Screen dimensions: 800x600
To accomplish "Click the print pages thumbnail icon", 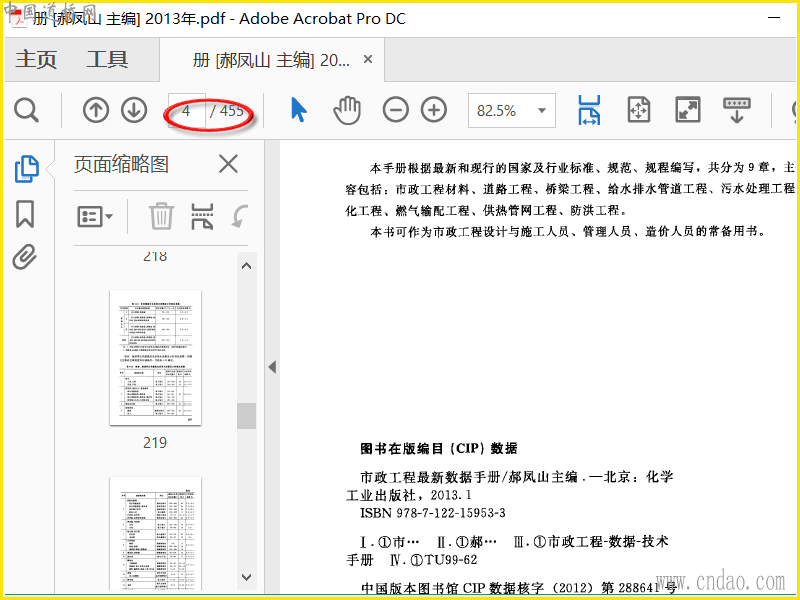I will tap(202, 217).
